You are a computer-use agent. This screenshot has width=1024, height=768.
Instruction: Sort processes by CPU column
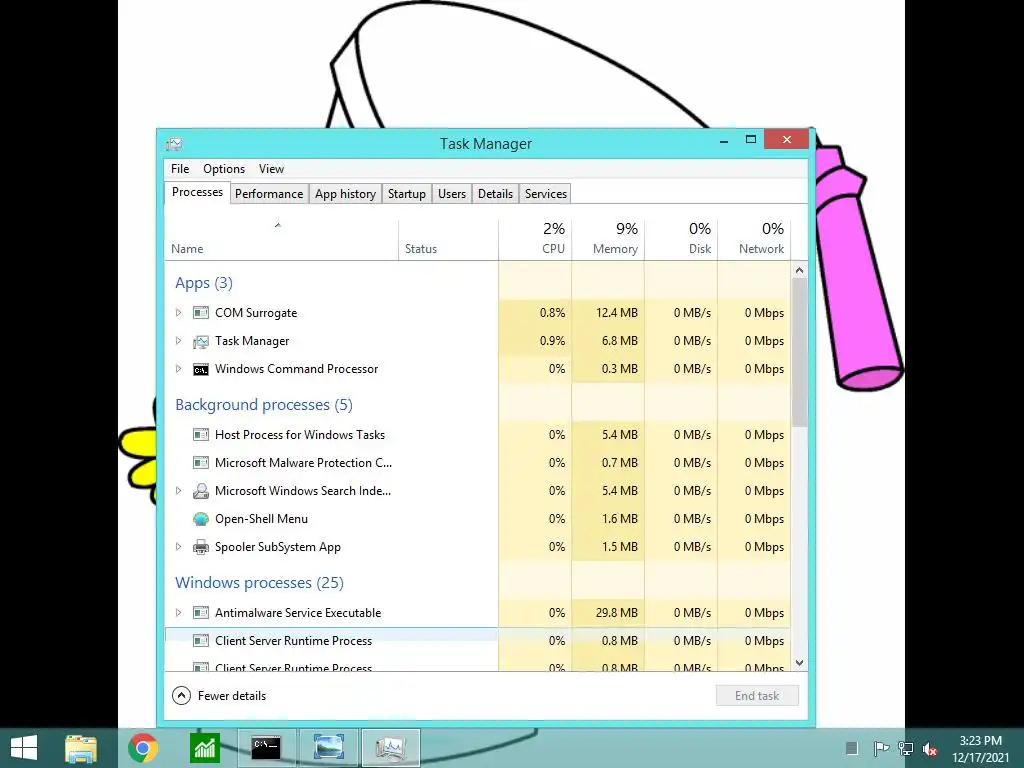pos(536,240)
